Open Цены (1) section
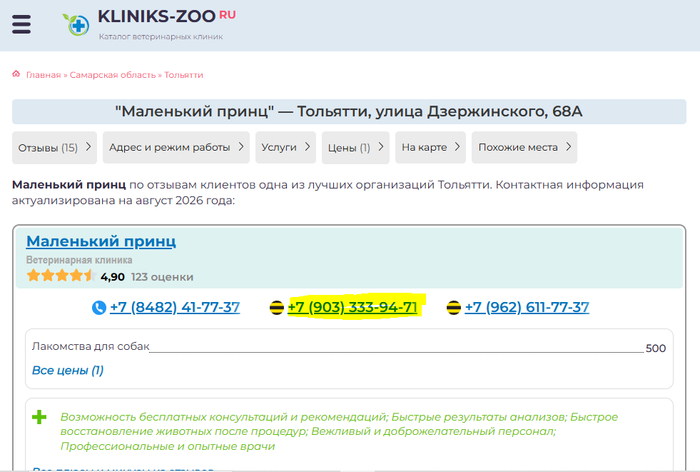 point(355,147)
